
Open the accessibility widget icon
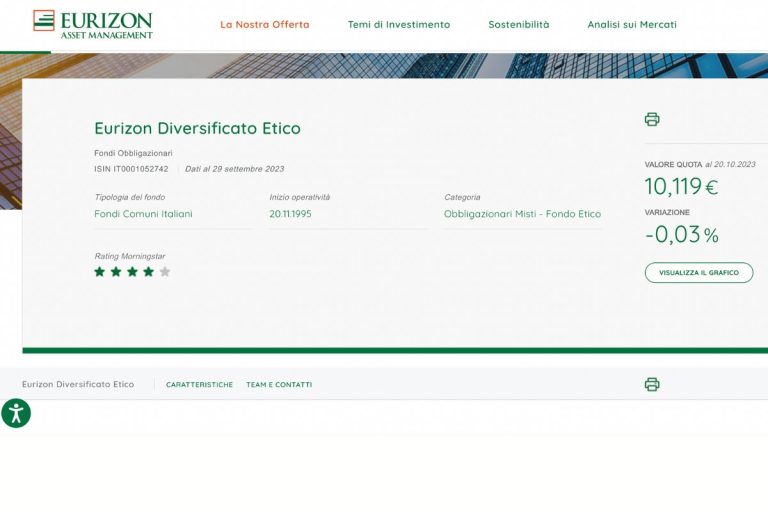(x=16, y=413)
